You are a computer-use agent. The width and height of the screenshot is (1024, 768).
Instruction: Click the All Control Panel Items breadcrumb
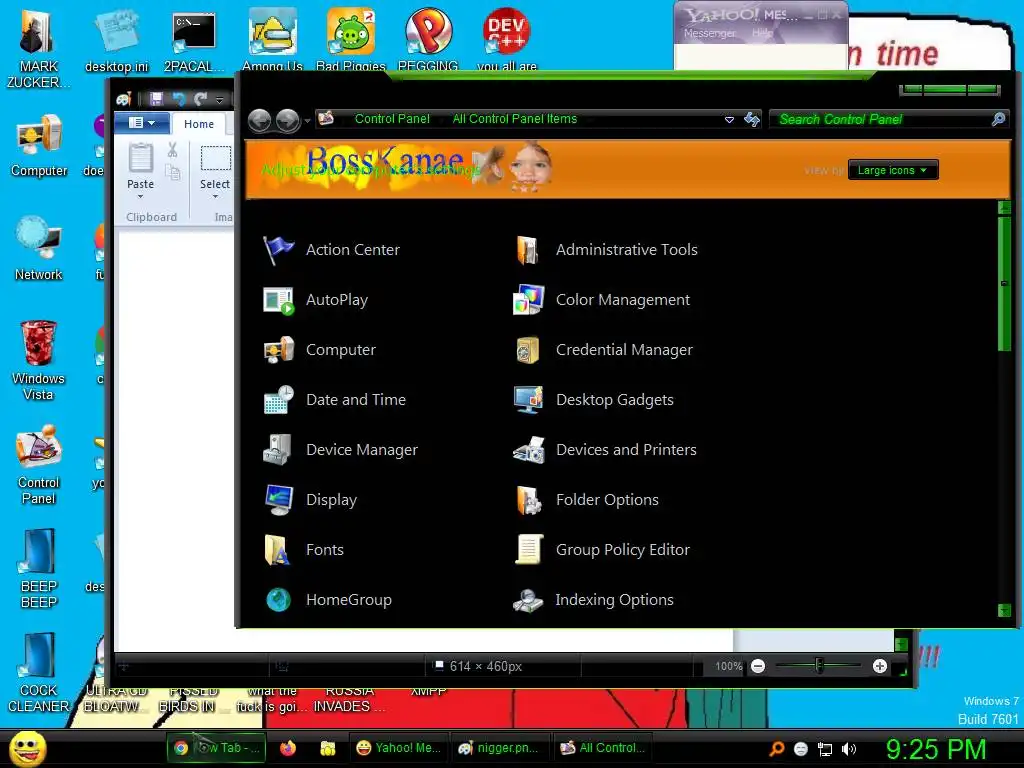pyautogui.click(x=515, y=119)
